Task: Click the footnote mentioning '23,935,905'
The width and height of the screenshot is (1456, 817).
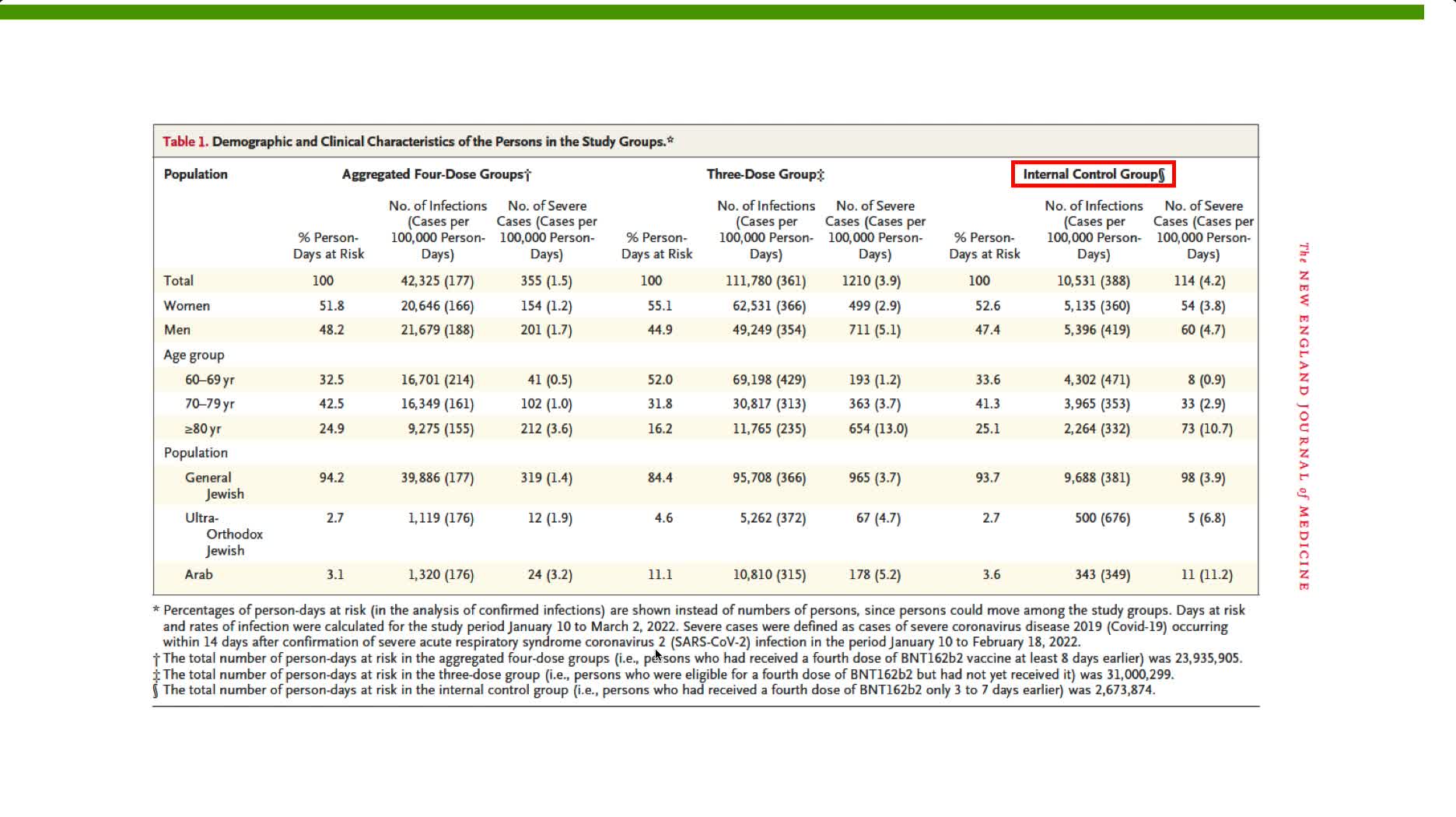Action: (698, 658)
